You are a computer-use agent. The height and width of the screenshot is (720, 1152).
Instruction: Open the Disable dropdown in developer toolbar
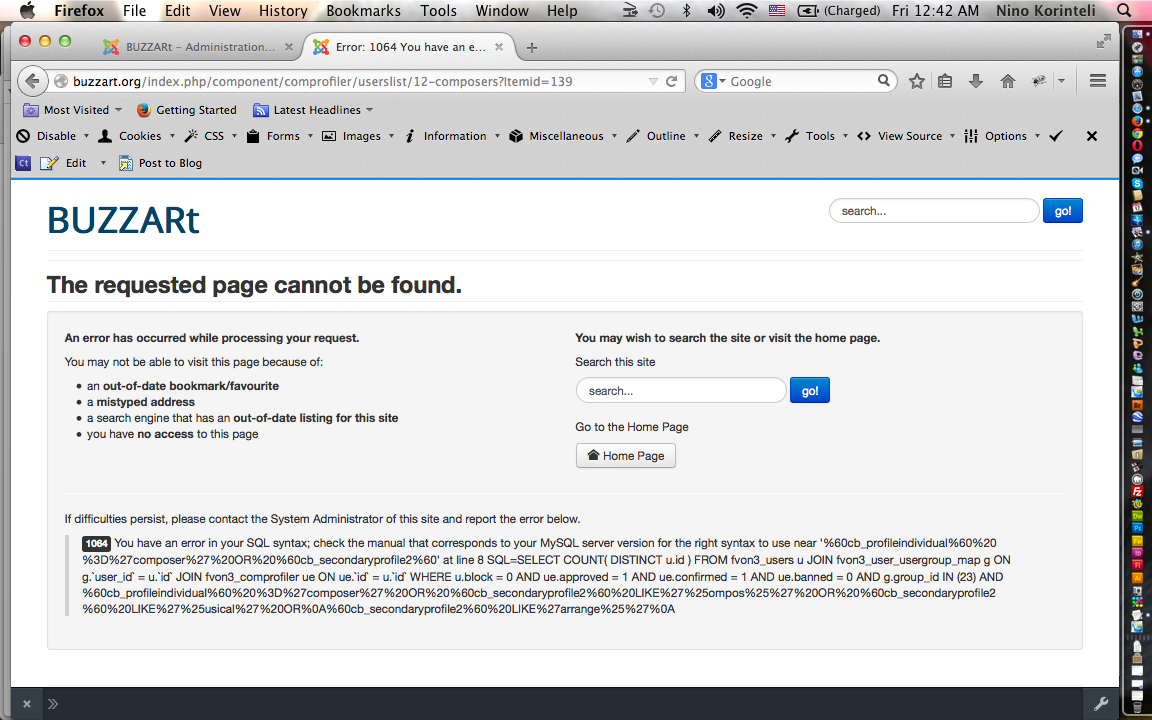(x=53, y=136)
